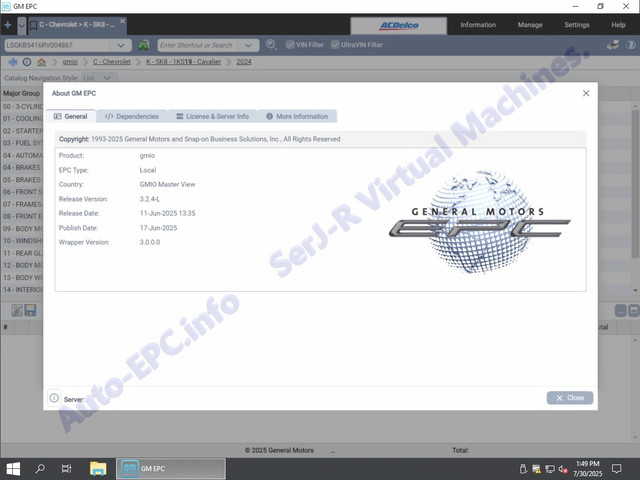This screenshot has height=480, width=640.
Task: Select the C - Chevrolet > K - SK8 tab
Action: [77, 25]
